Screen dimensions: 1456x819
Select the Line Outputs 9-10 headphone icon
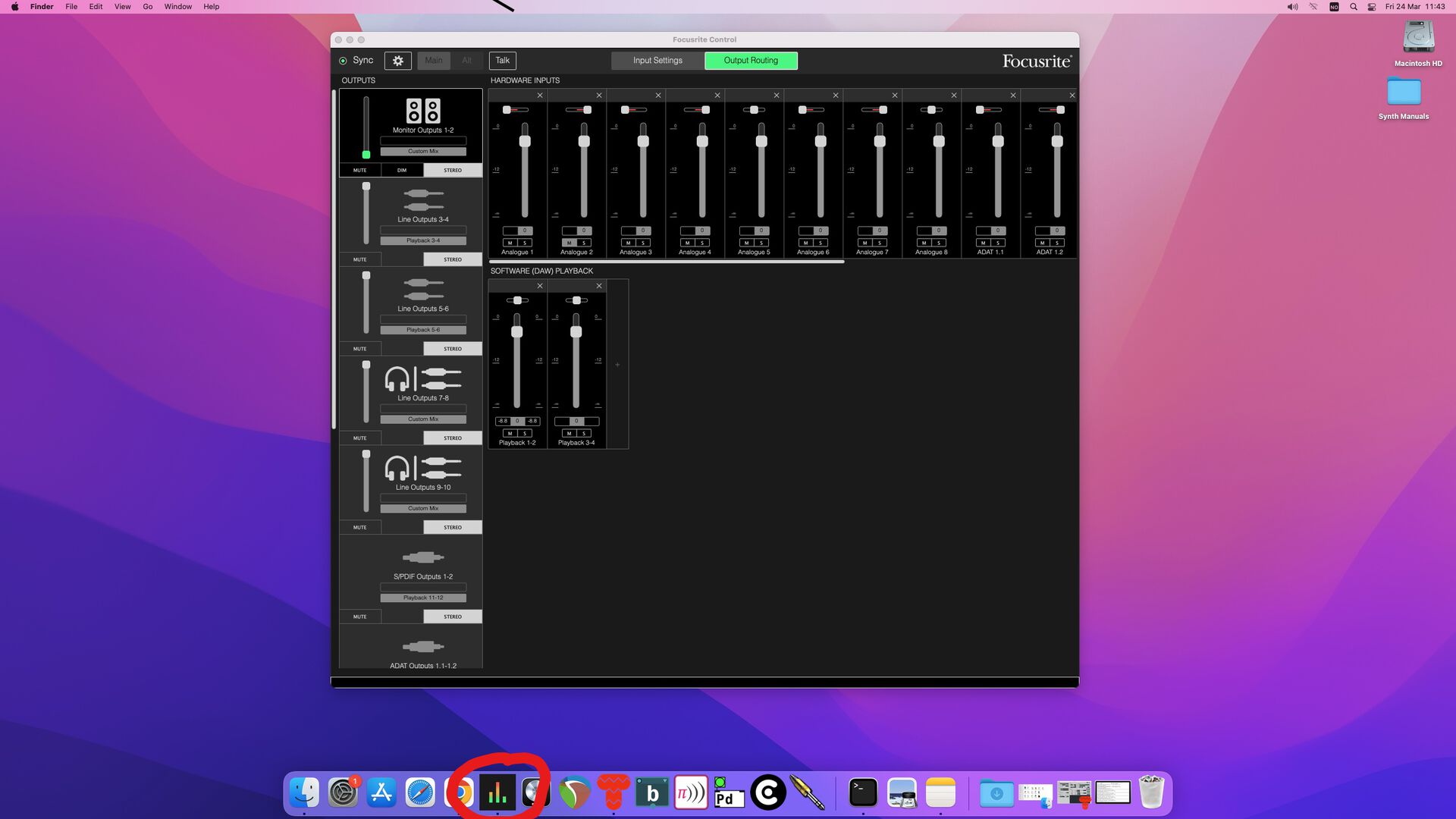point(397,468)
